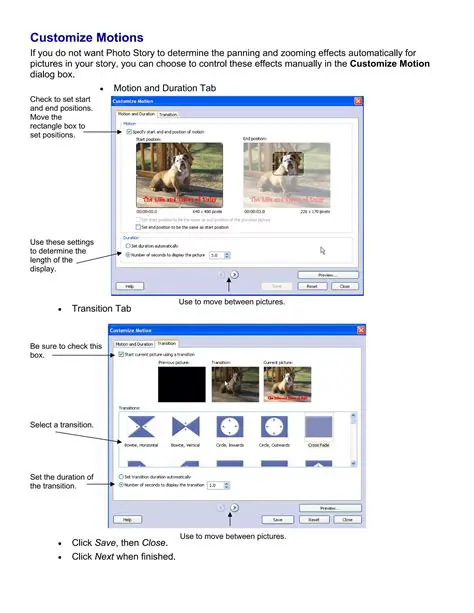Check Set start position same as previous picture's end
Image resolution: width=474 pixels, height=613 pixels.
click(138, 220)
